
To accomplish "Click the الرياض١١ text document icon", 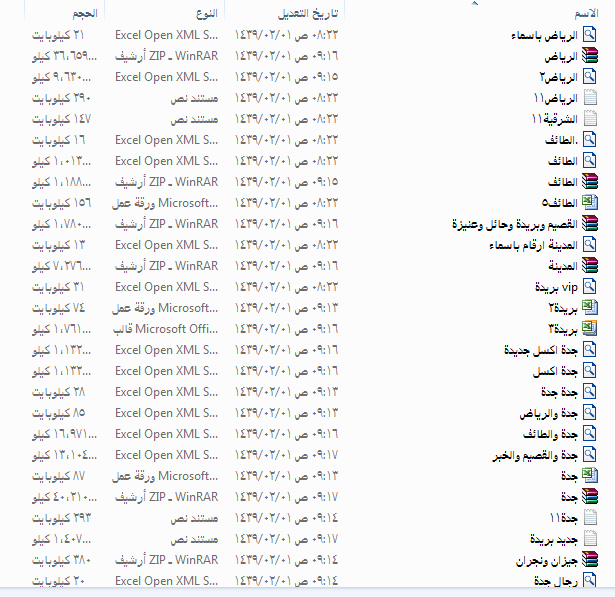I will tap(590, 97).
